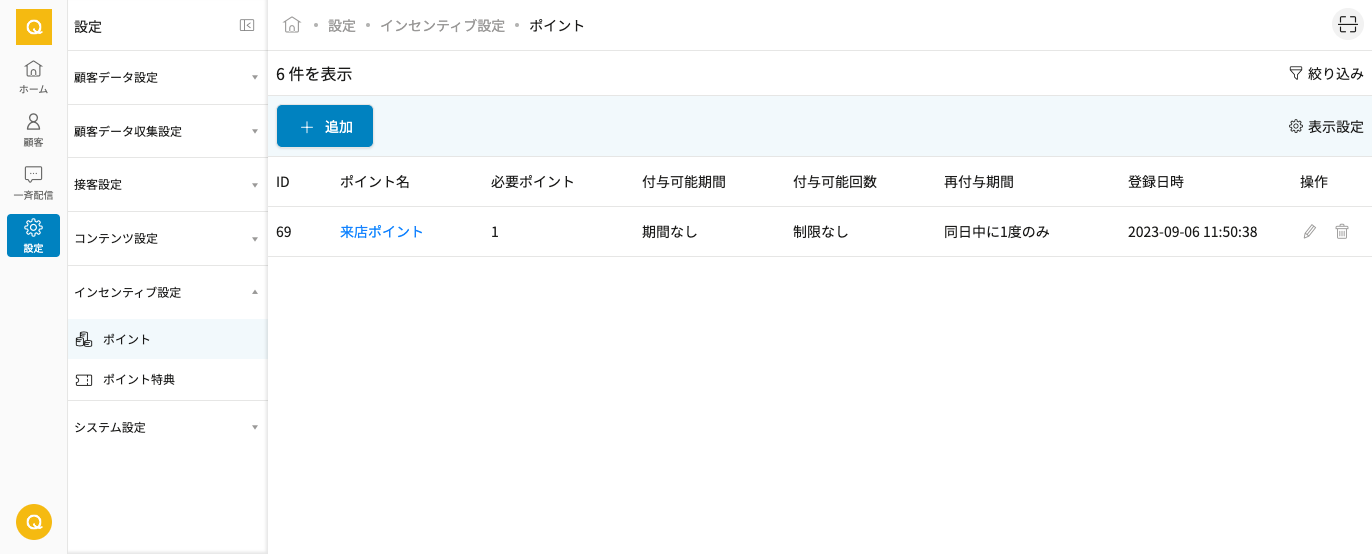Collapse the settings side panel
Screen dimensions: 1372x554
click(x=247, y=26)
